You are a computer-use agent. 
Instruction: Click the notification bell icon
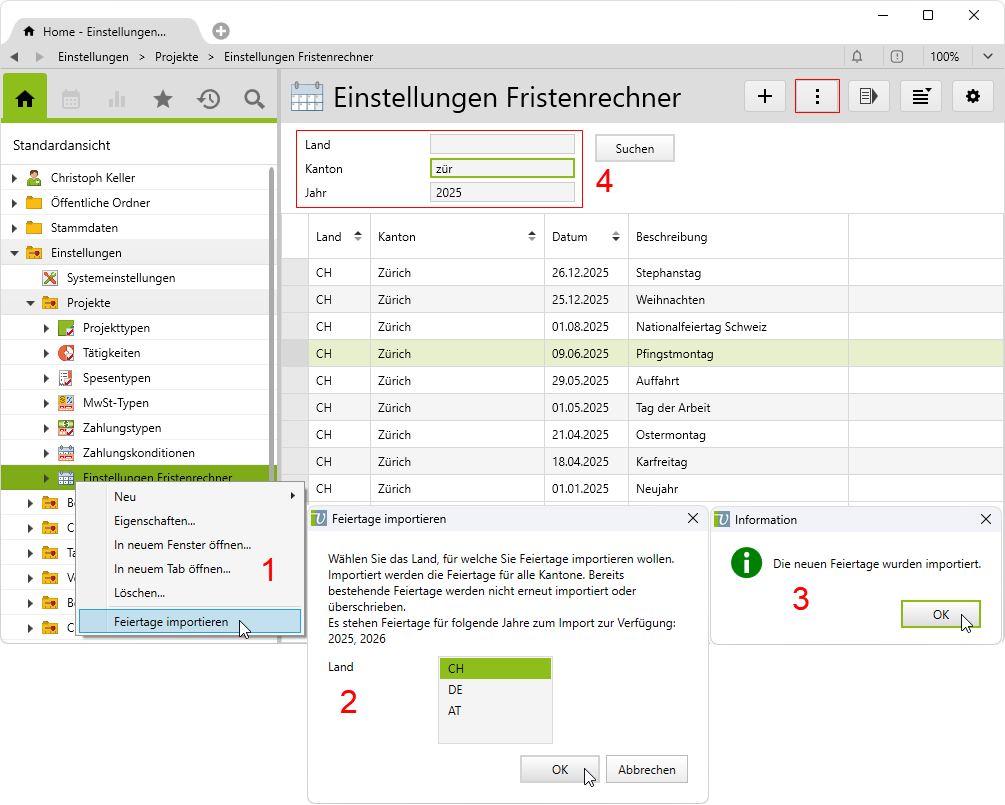[x=857, y=57]
